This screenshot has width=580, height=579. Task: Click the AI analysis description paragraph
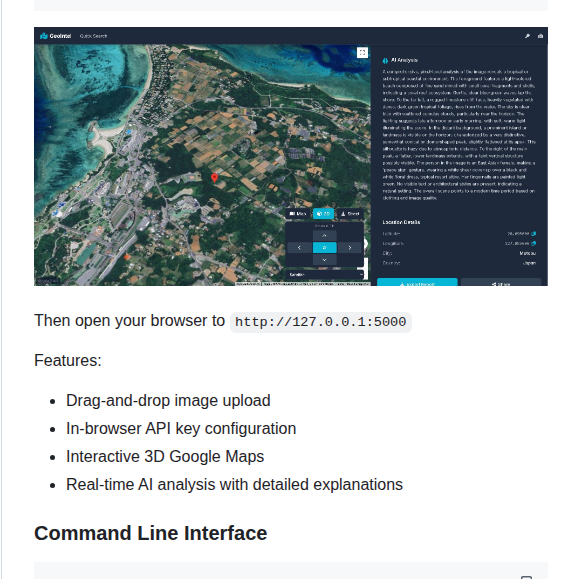tap(459, 135)
